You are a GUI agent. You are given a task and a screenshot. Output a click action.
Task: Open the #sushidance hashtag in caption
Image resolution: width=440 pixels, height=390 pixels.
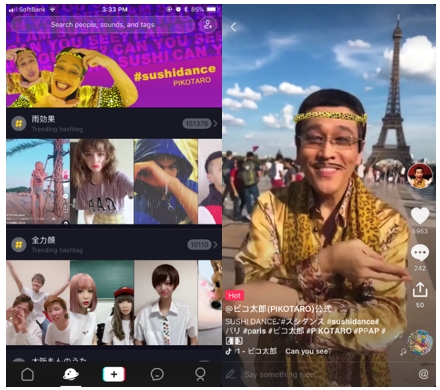(x=353, y=322)
